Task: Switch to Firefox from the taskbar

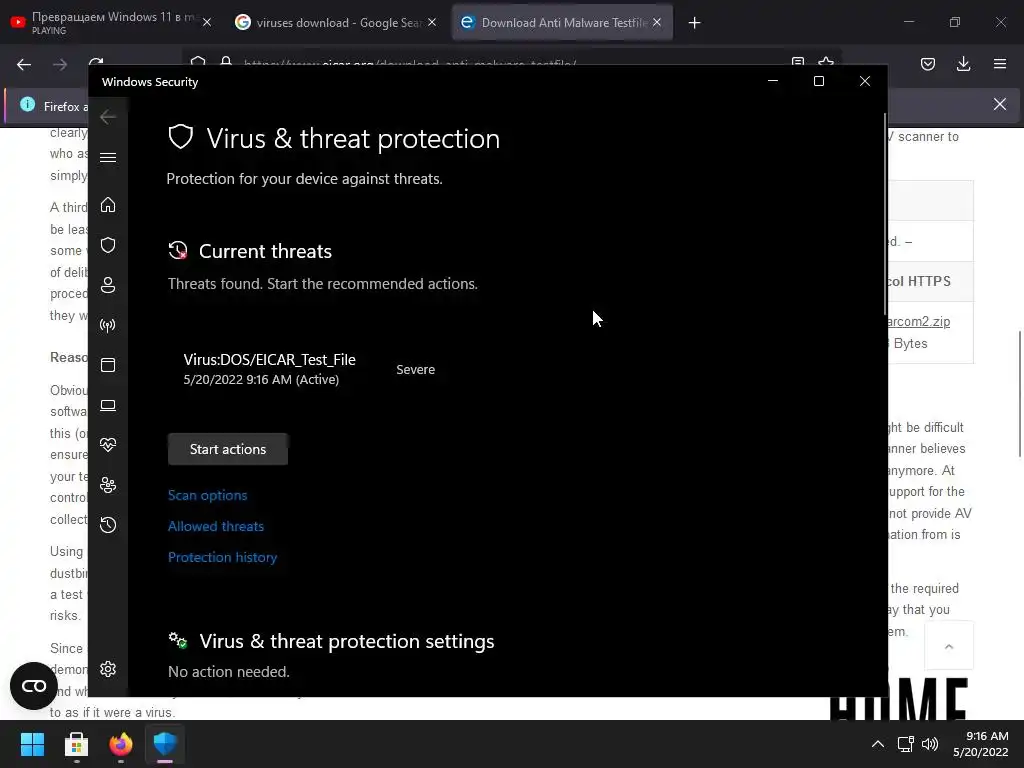Action: [x=121, y=744]
